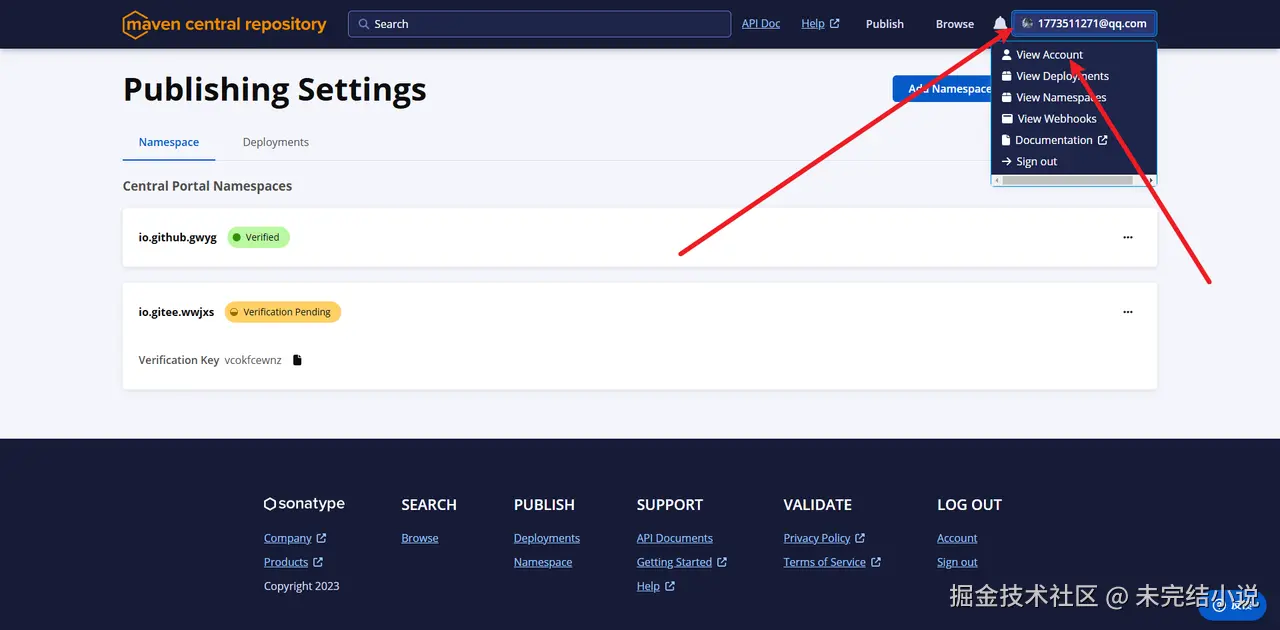Viewport: 1280px width, 630px height.
Task: Open the footer Account link under LOG OUT
Action: [x=957, y=538]
